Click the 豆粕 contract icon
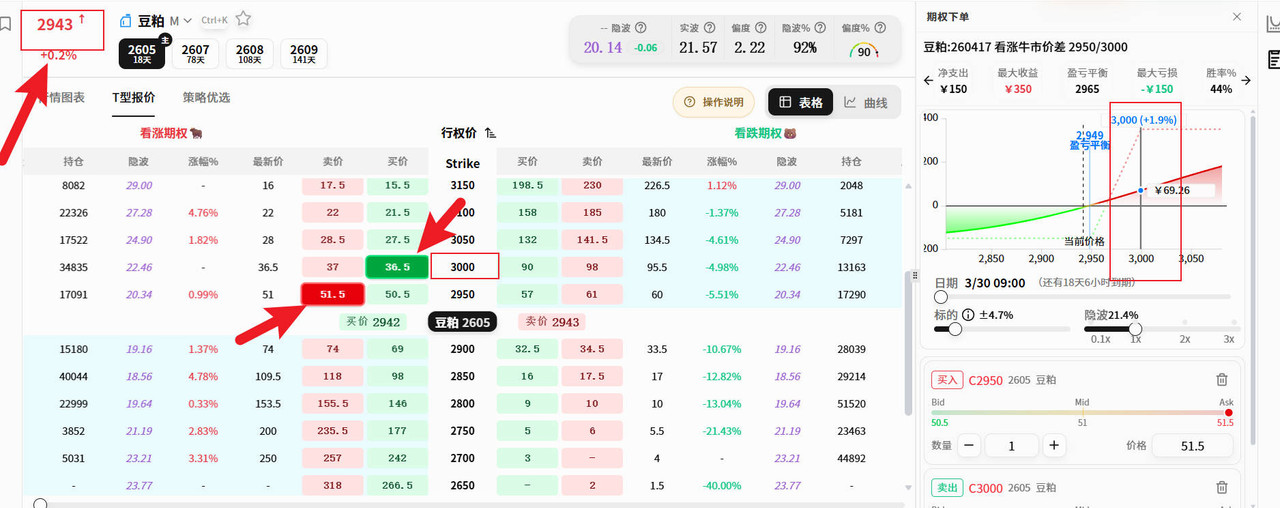This screenshot has width=1280, height=508. tap(126, 20)
